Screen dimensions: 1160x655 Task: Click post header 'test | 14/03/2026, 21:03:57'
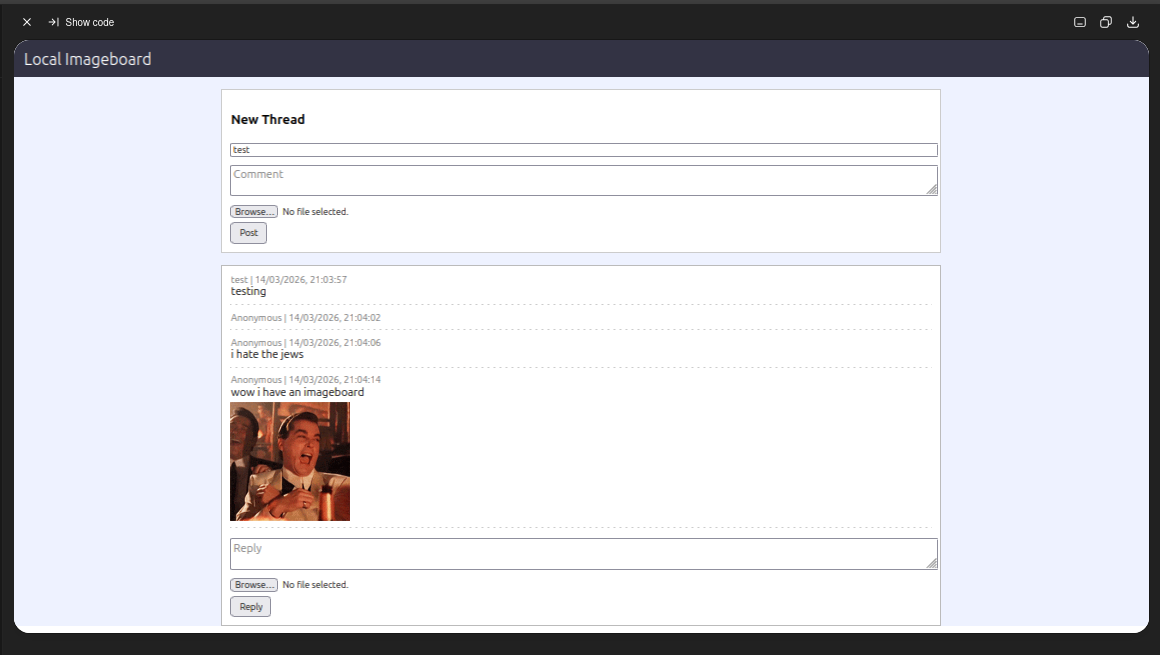(289, 280)
